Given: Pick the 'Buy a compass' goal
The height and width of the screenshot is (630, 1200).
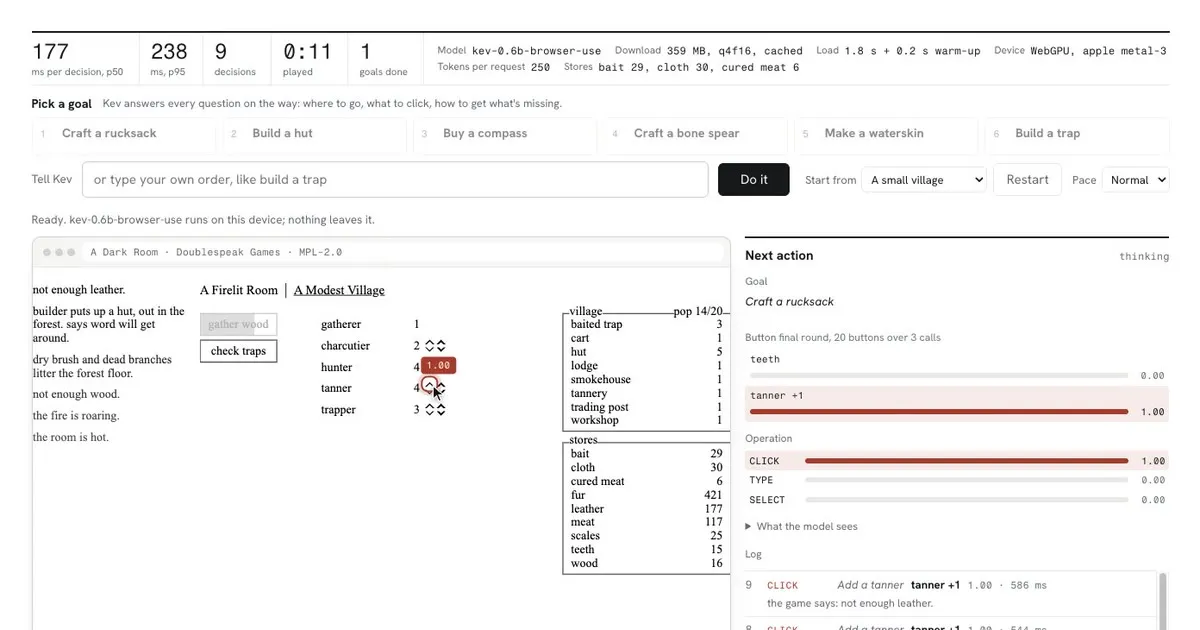Looking at the screenshot, I should click(x=505, y=134).
